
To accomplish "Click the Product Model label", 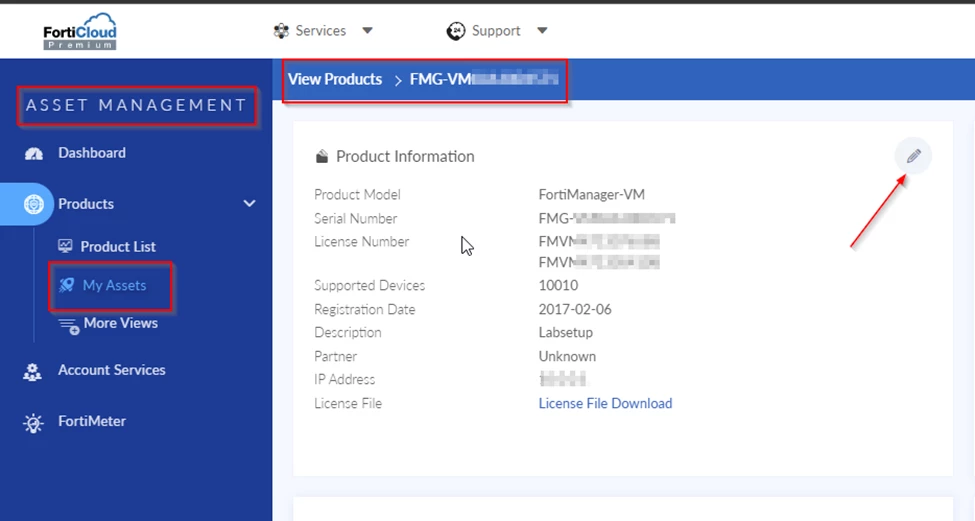I will (x=357, y=195).
